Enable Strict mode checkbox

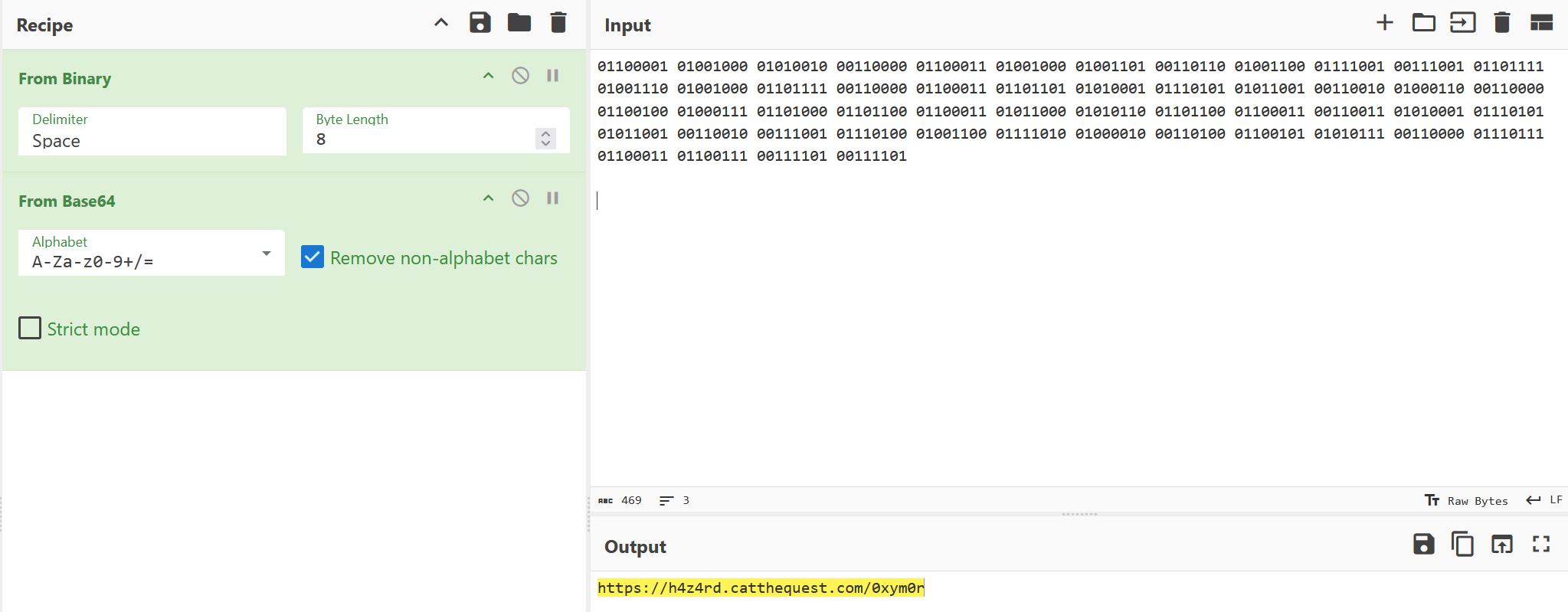[x=30, y=329]
